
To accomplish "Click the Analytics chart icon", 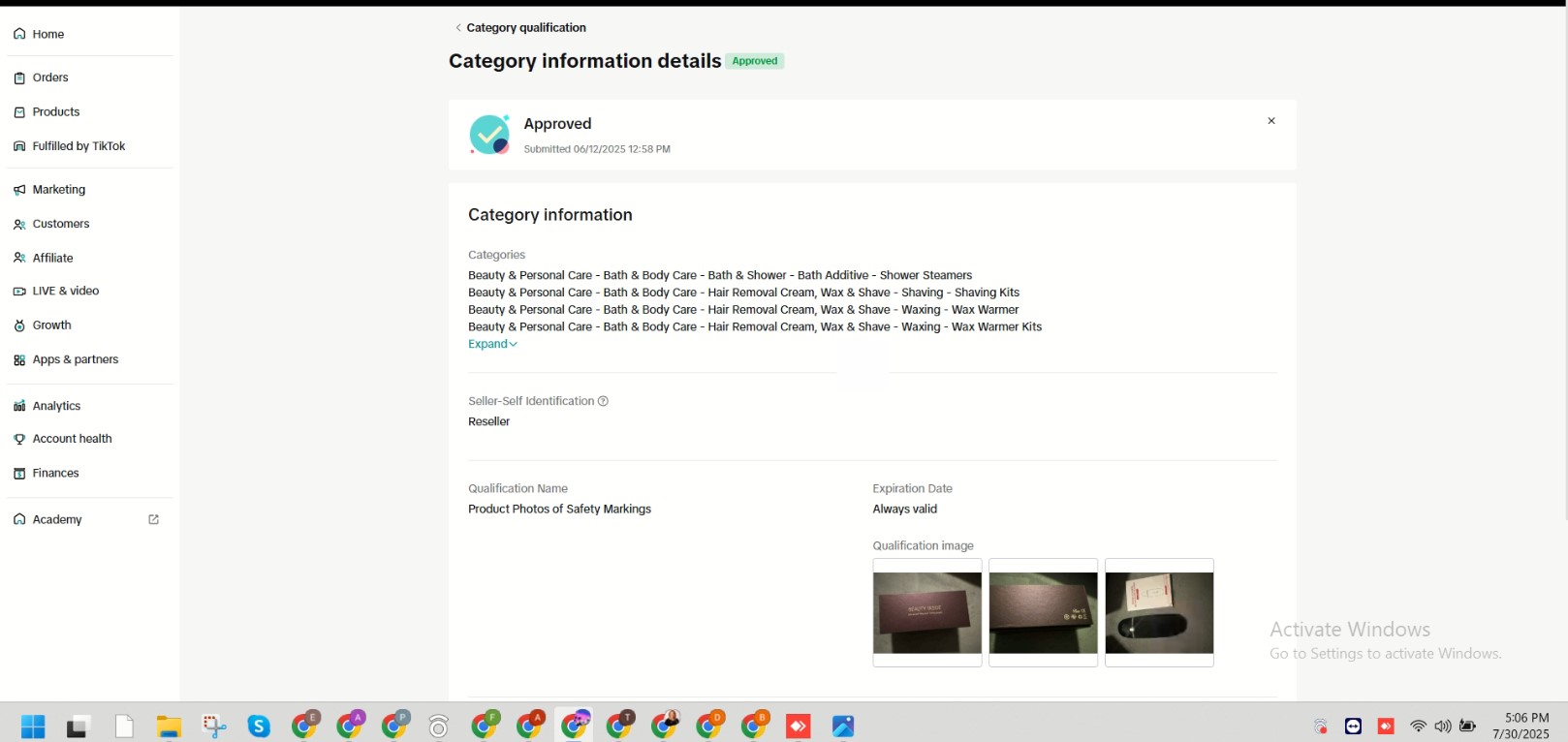I will [x=19, y=406].
